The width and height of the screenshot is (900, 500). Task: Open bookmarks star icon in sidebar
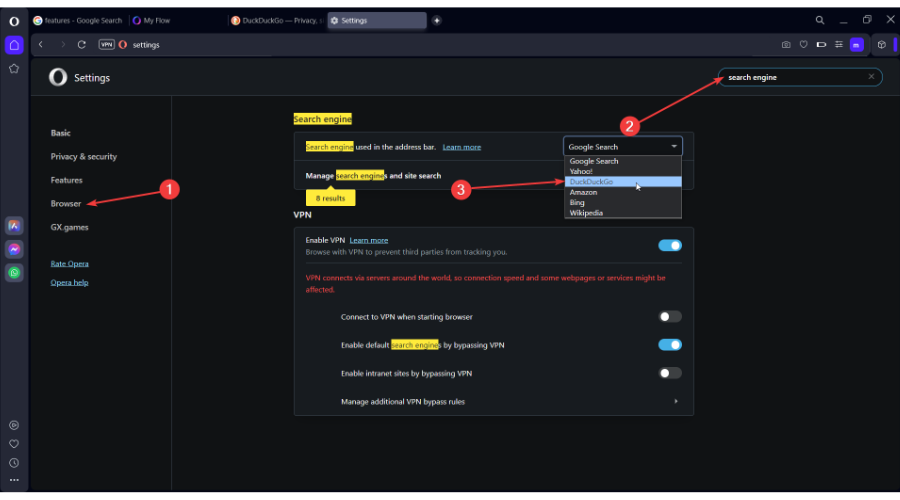[x=14, y=68]
